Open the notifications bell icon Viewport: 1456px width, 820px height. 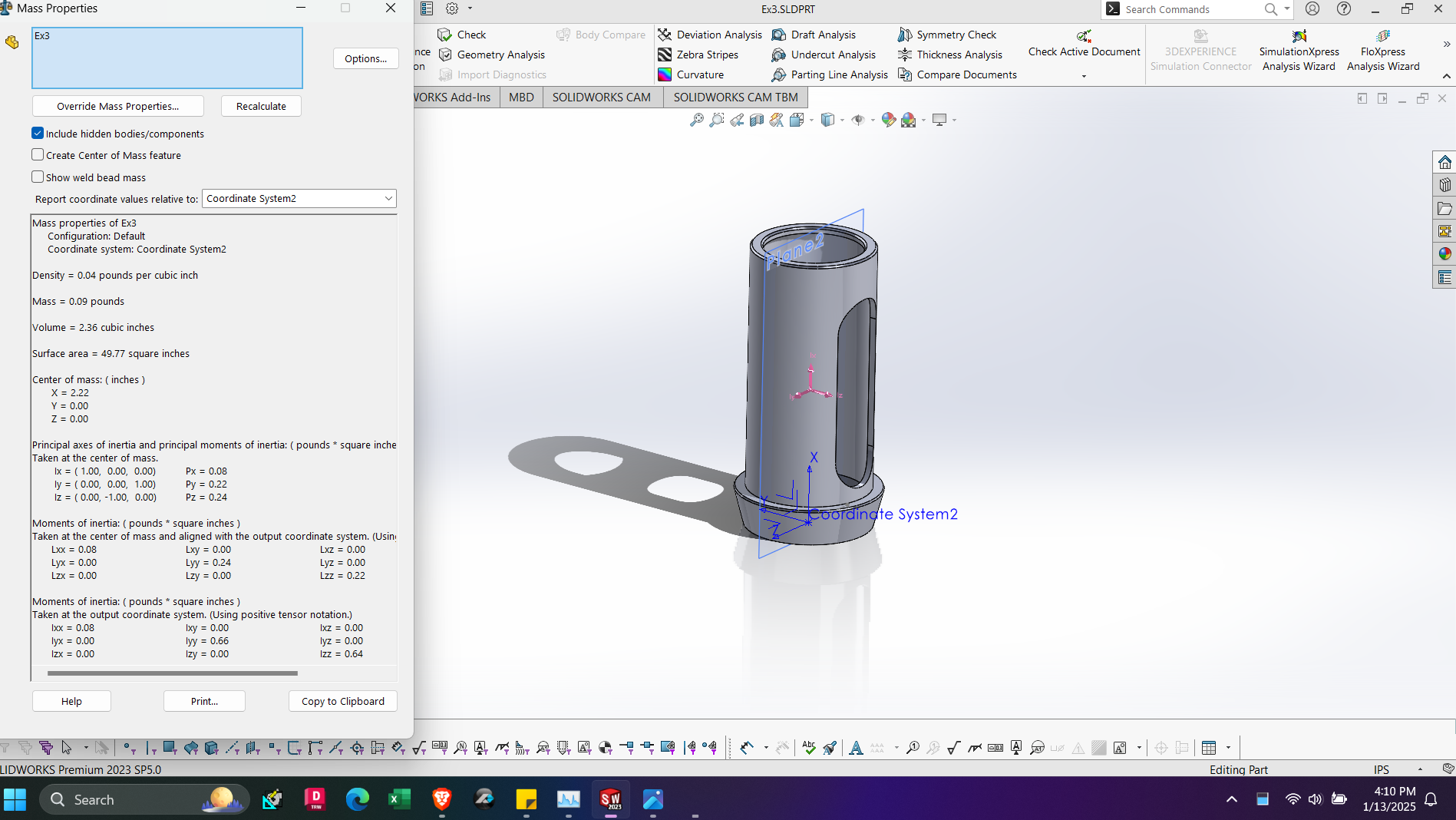(x=1431, y=799)
